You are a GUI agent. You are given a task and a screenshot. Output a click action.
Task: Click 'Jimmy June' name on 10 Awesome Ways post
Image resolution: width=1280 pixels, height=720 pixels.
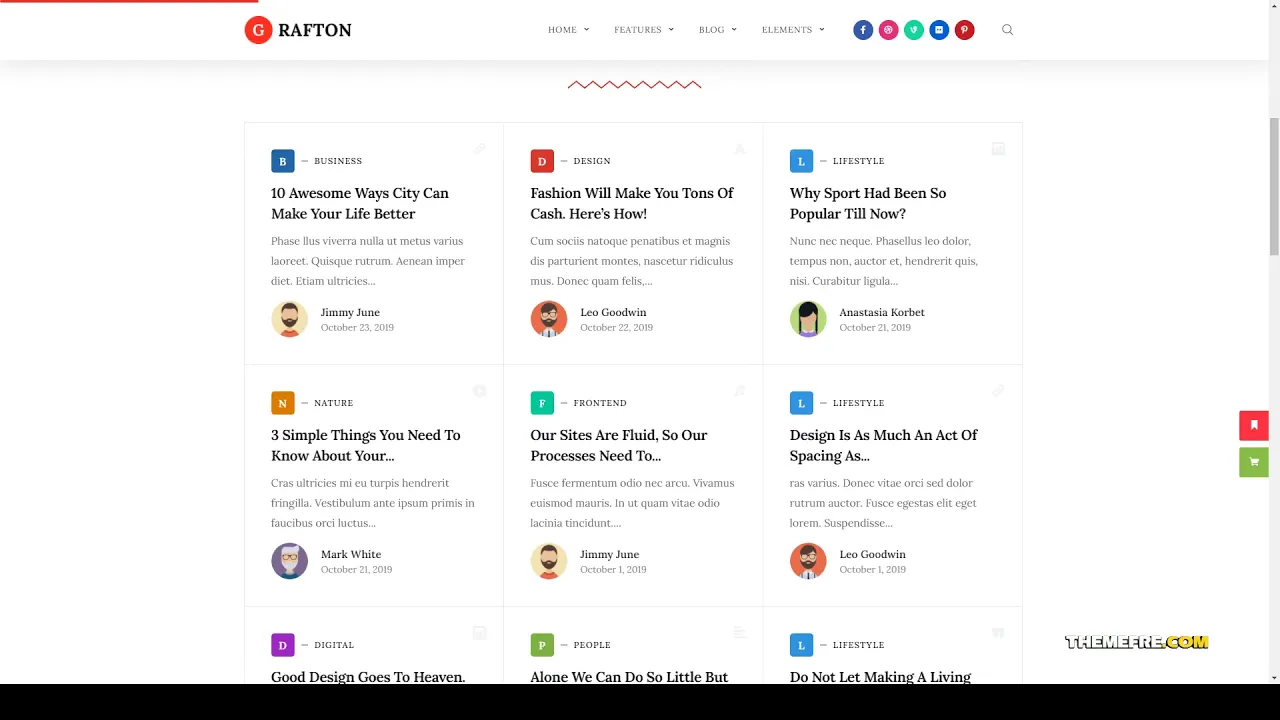click(350, 312)
